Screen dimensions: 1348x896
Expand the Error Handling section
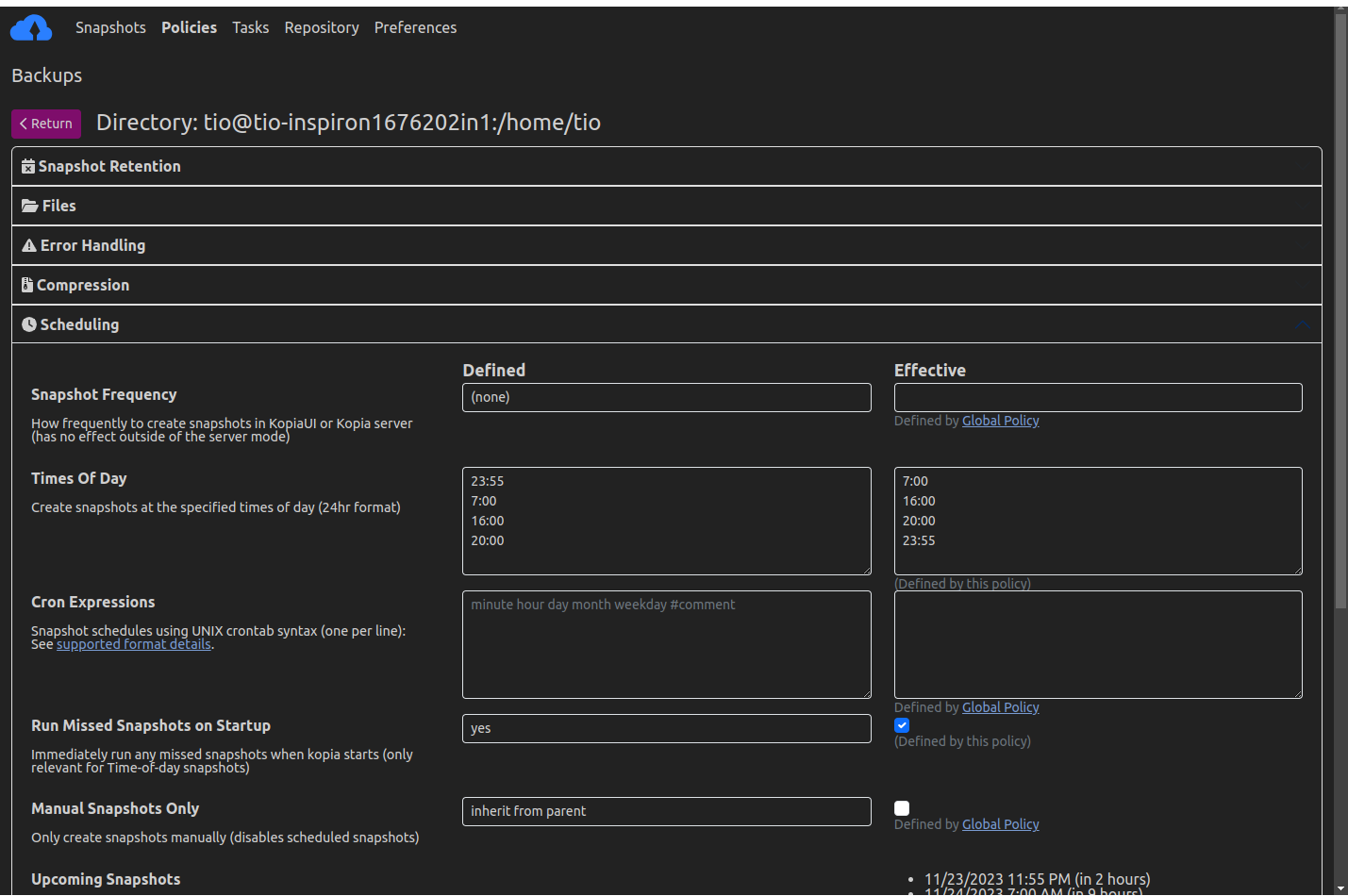(x=667, y=245)
